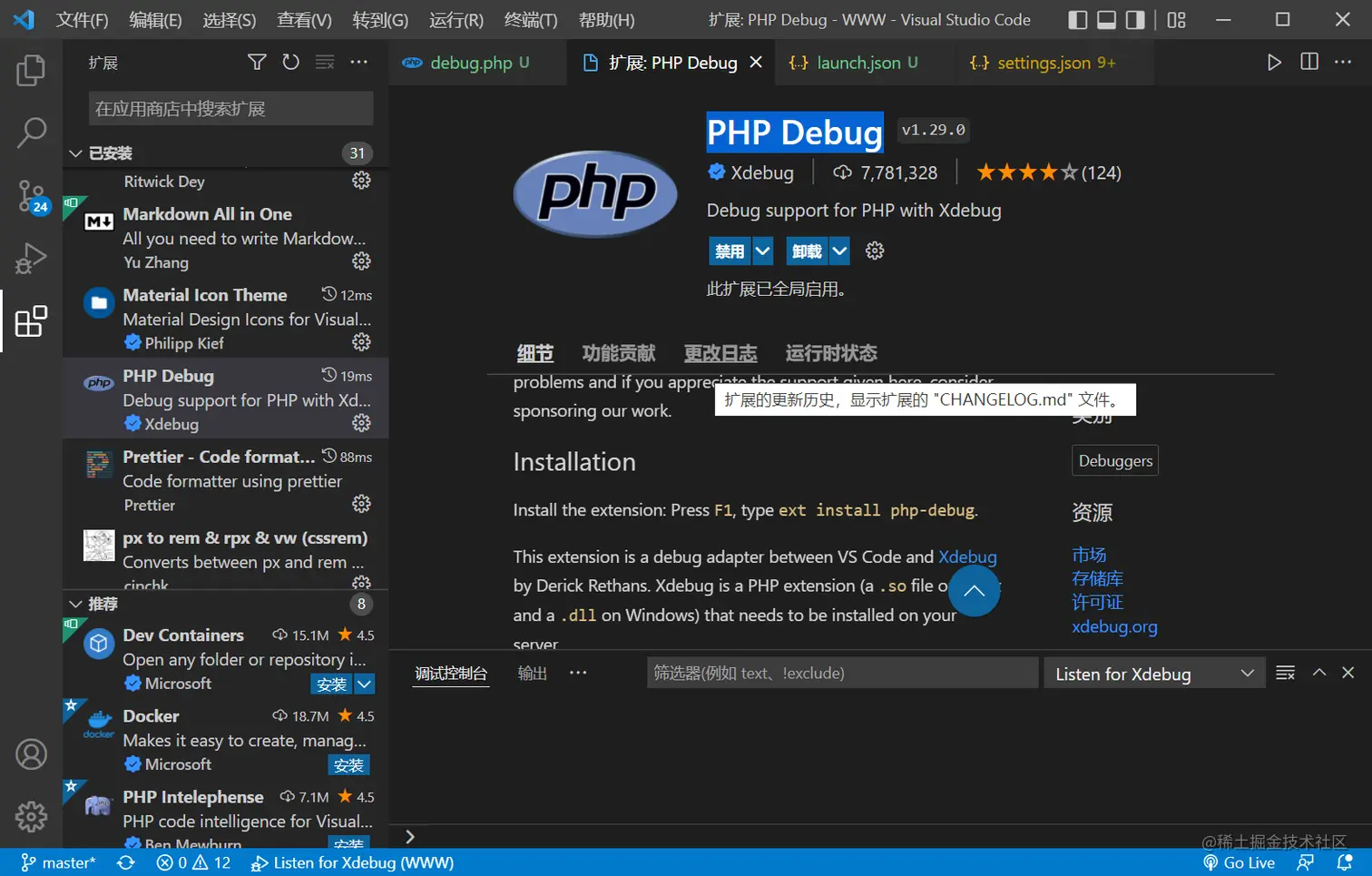Focus the extensions marketplace search box
1372x876 pixels.
230,109
